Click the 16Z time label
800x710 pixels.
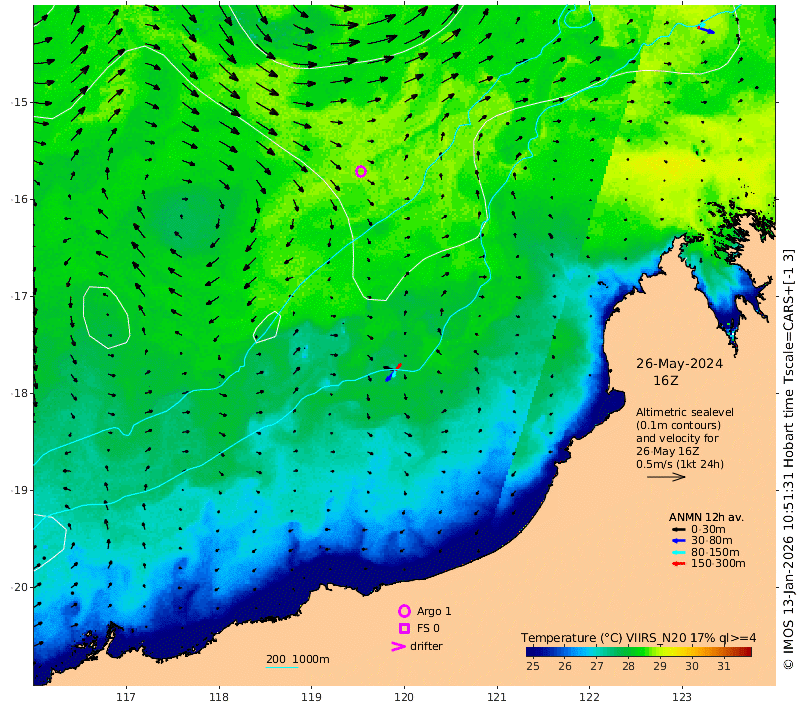coord(666,381)
